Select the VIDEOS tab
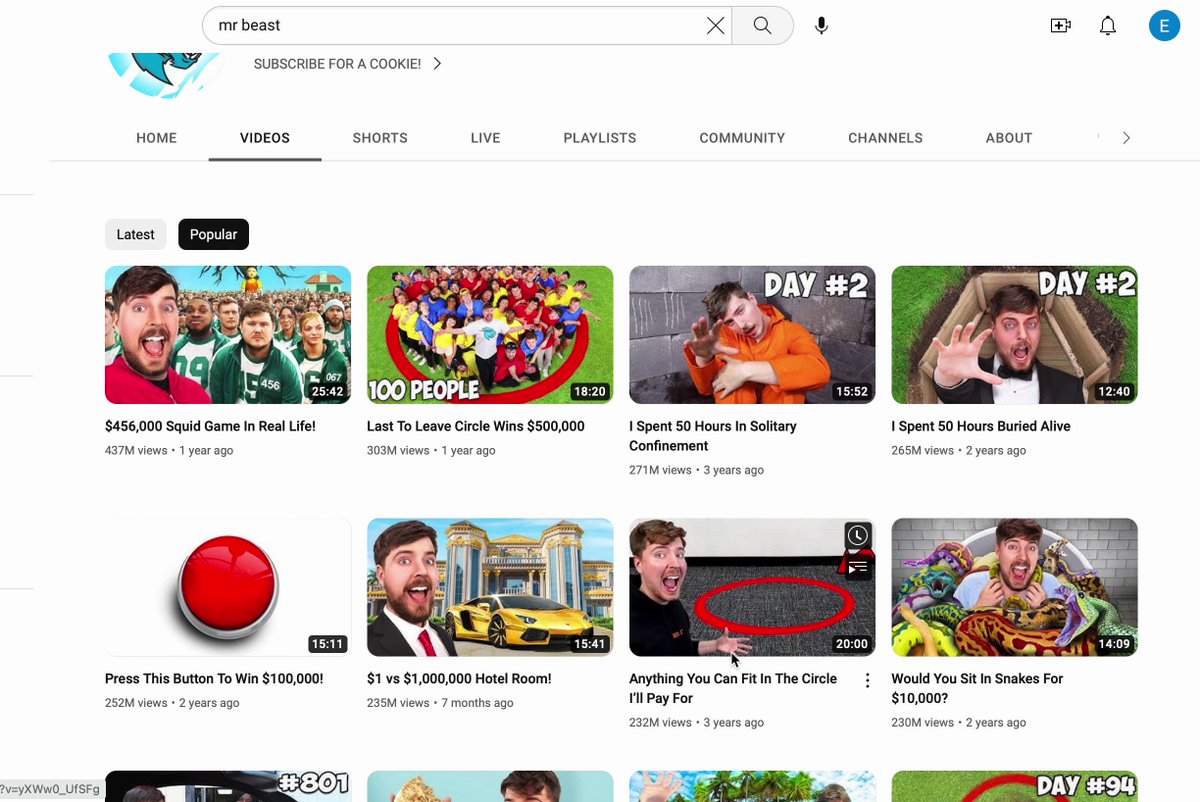 pos(265,138)
